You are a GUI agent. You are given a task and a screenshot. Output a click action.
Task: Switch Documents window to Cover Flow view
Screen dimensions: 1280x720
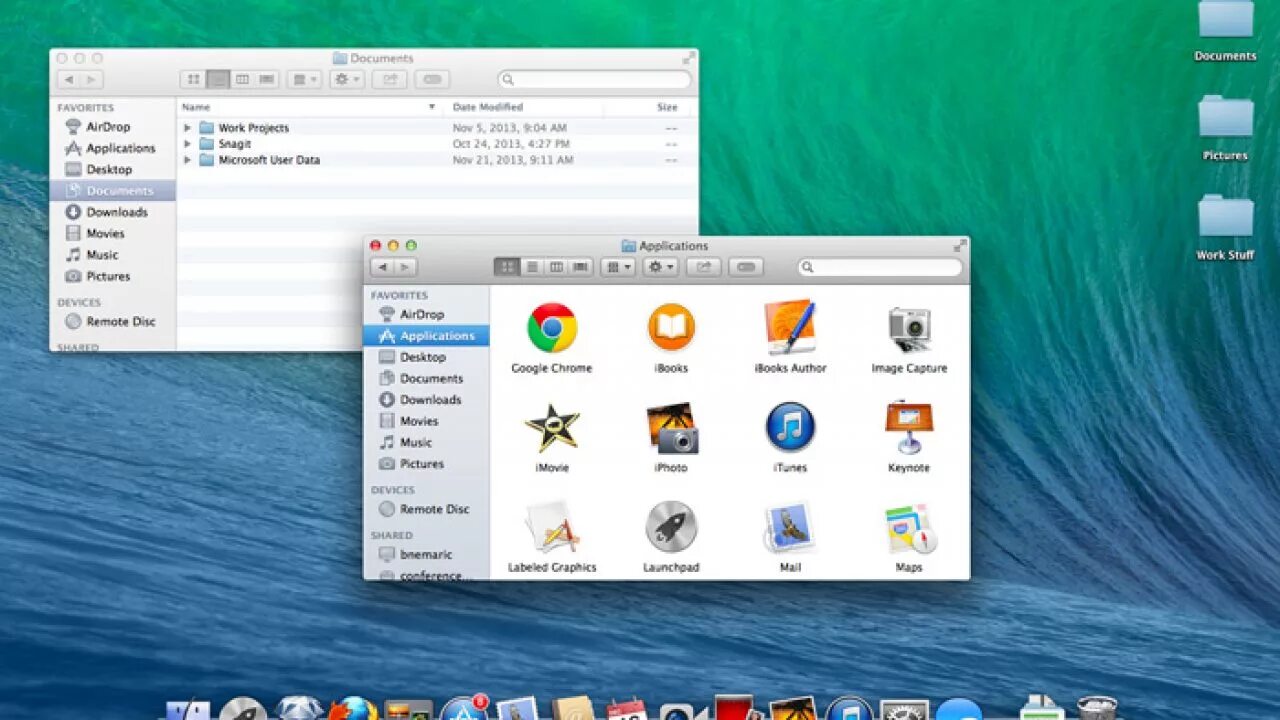(267, 79)
